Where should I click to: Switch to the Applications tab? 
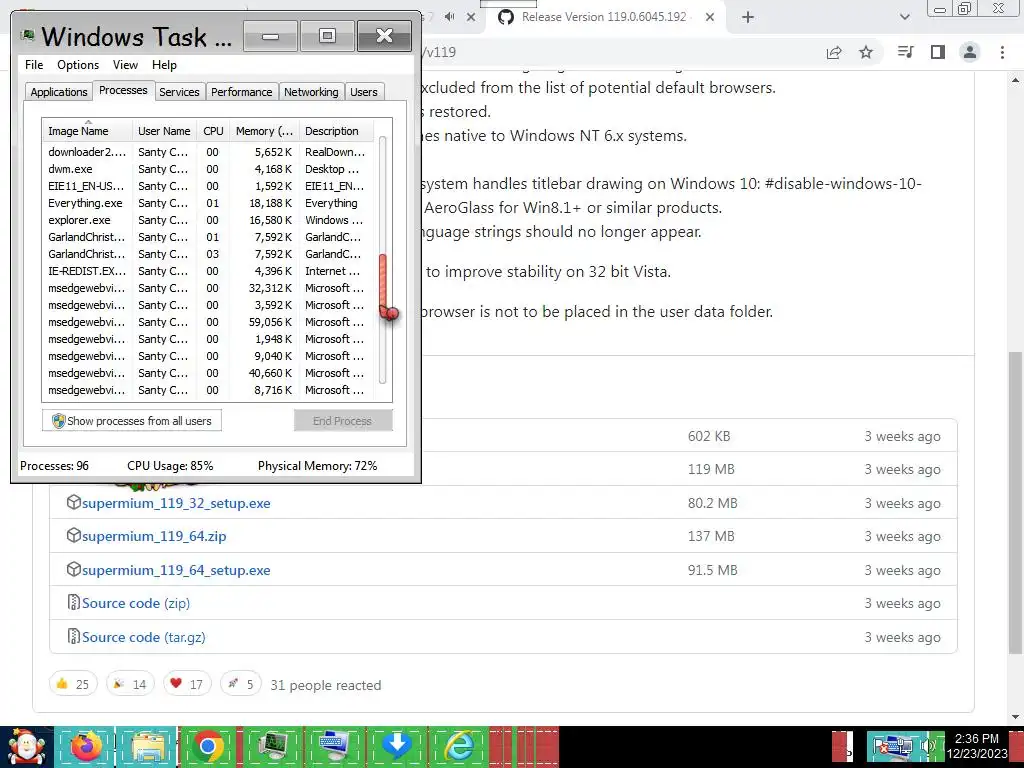pyautogui.click(x=59, y=92)
